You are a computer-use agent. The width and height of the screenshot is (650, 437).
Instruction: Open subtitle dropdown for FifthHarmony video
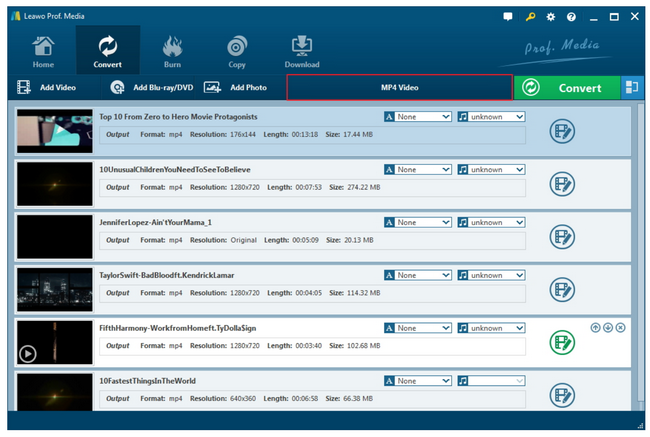tap(418, 328)
